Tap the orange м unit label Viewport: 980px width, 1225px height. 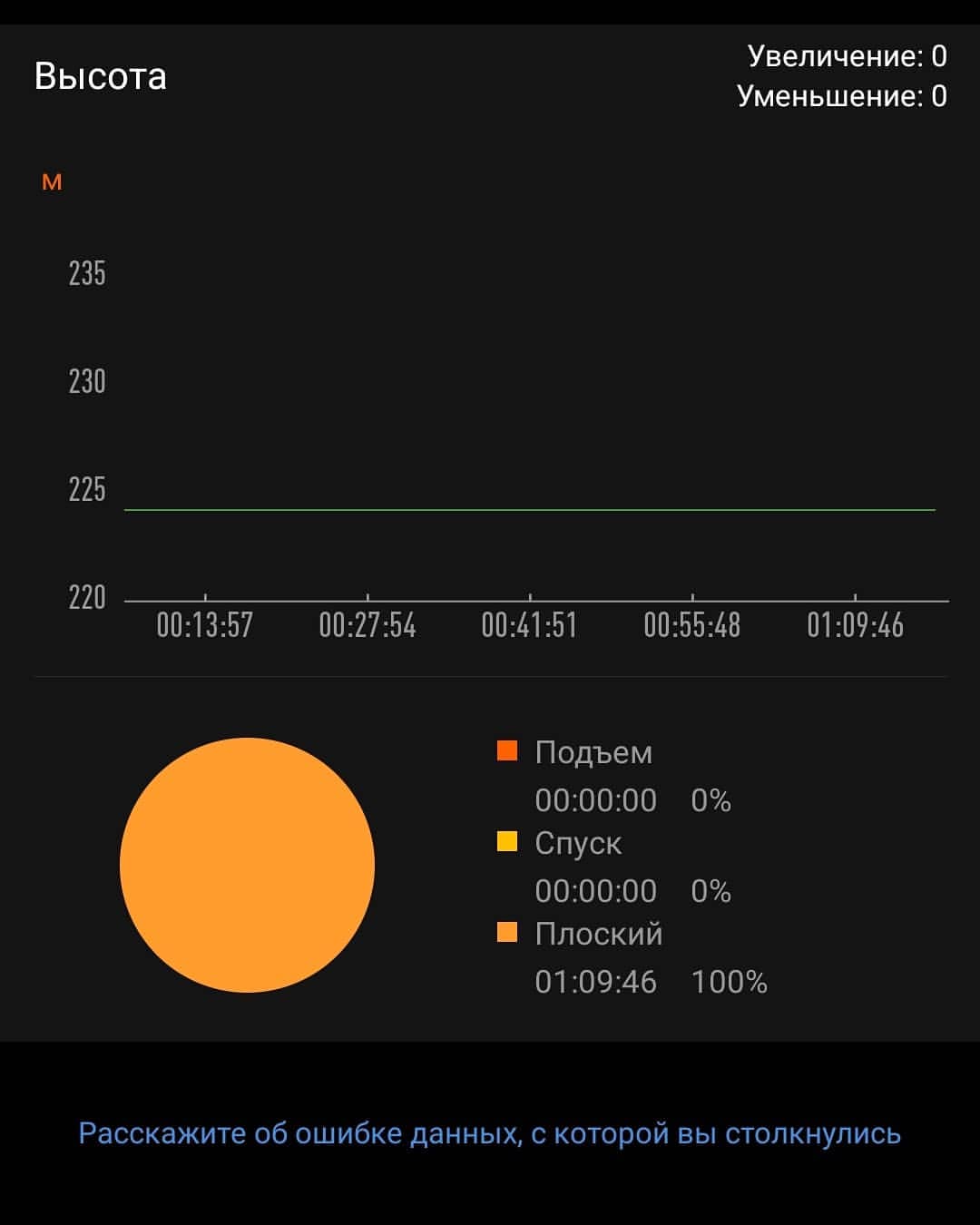pos(53,182)
